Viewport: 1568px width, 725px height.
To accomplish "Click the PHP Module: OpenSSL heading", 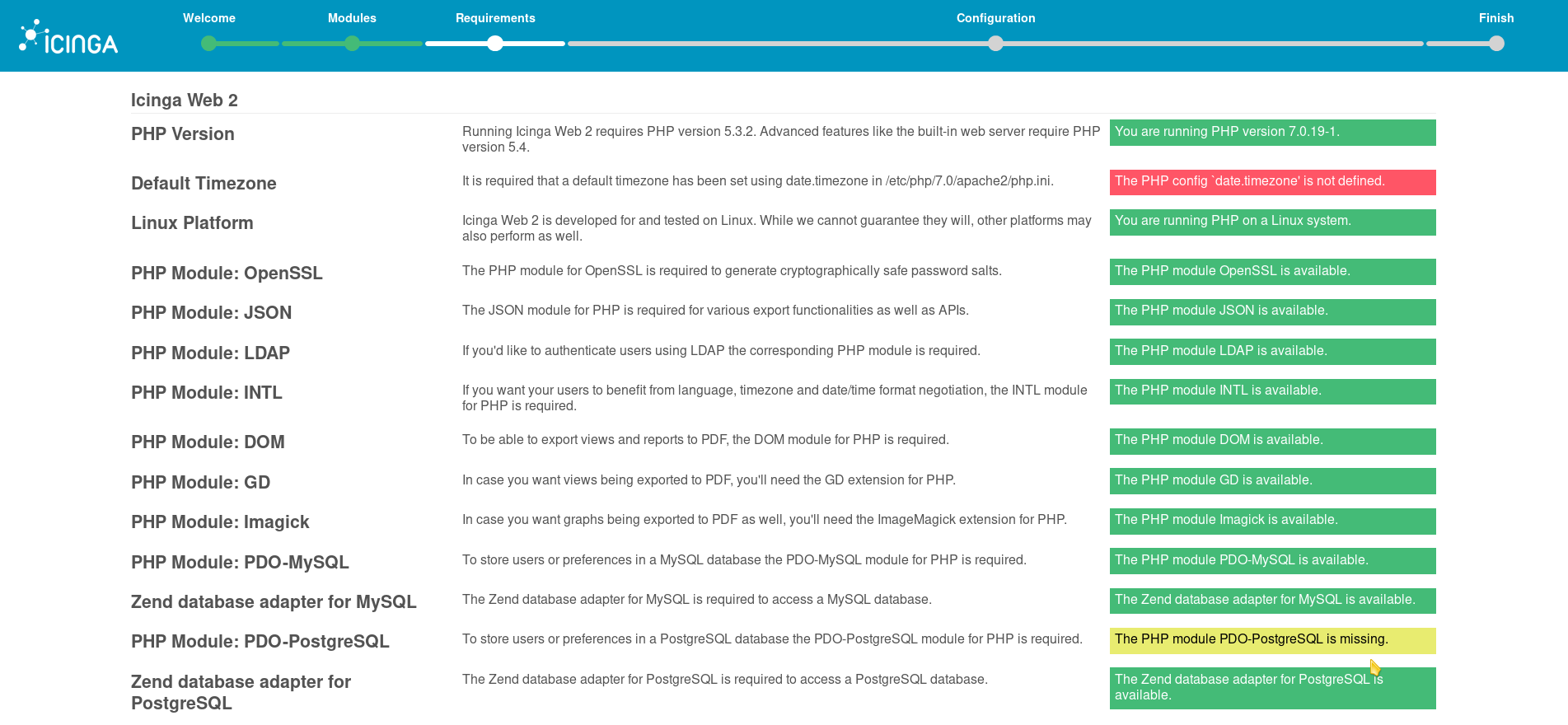I will 227,274.
